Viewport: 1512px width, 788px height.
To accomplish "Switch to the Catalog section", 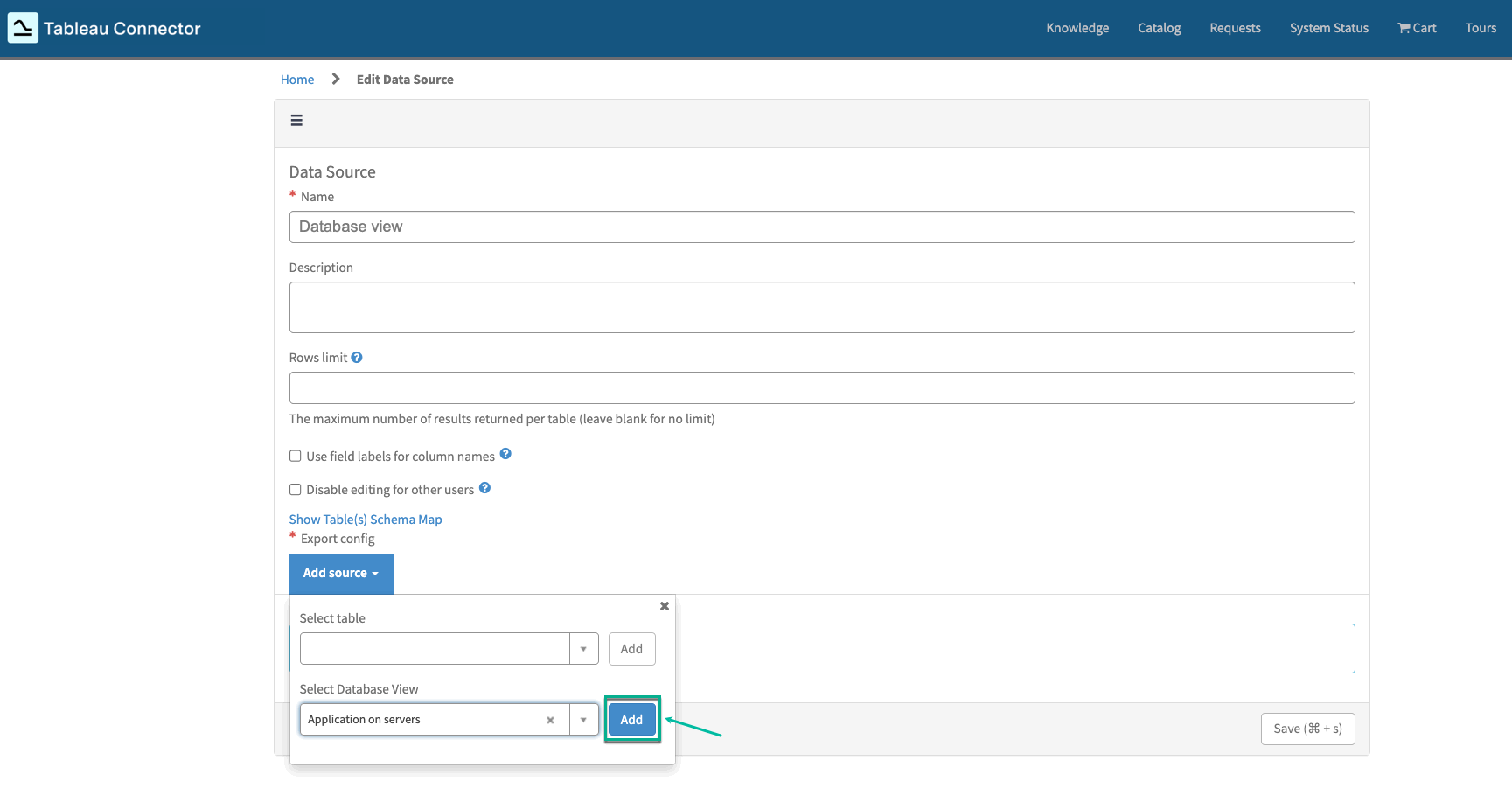I will pos(1159,27).
